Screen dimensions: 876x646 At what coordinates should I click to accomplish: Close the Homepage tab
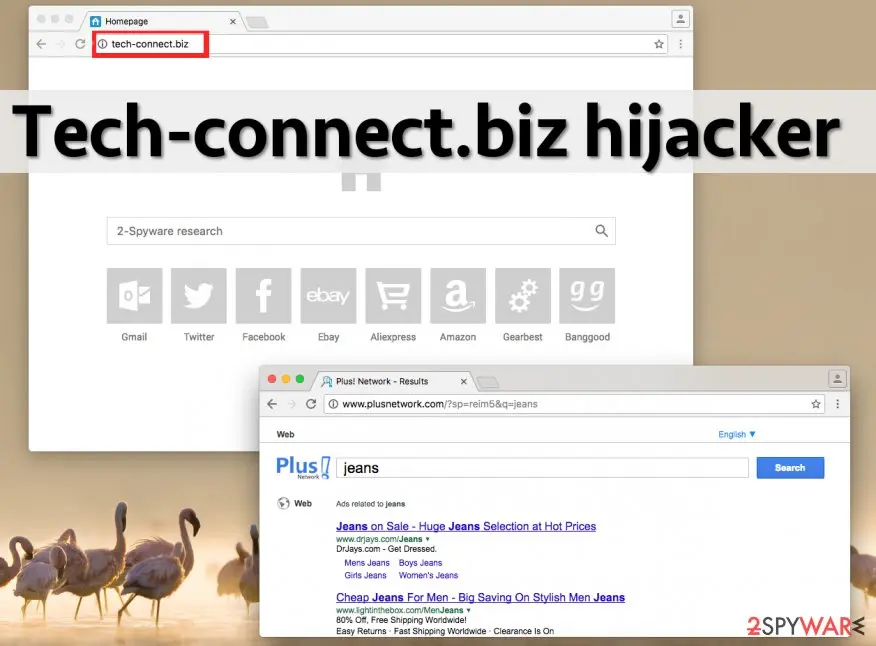click(232, 21)
